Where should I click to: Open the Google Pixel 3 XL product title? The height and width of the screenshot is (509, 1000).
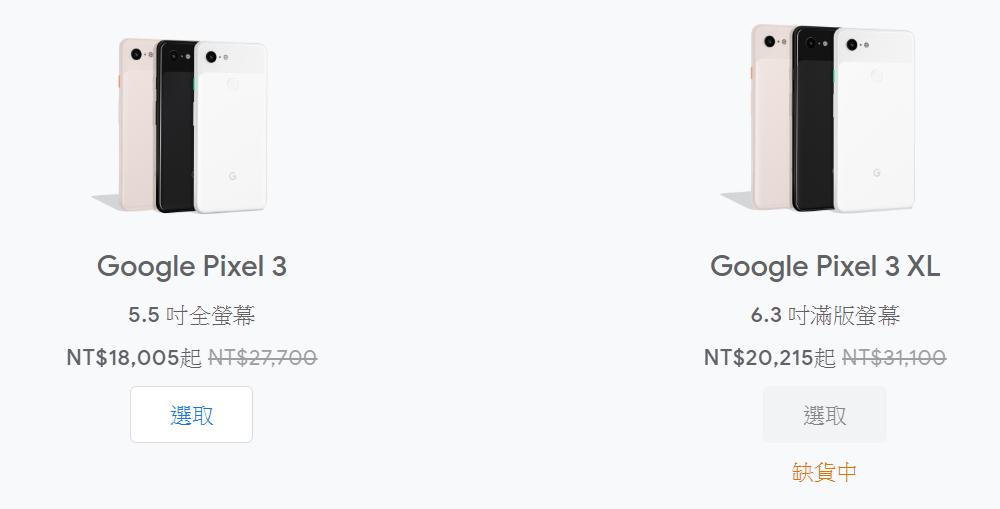(x=825, y=266)
